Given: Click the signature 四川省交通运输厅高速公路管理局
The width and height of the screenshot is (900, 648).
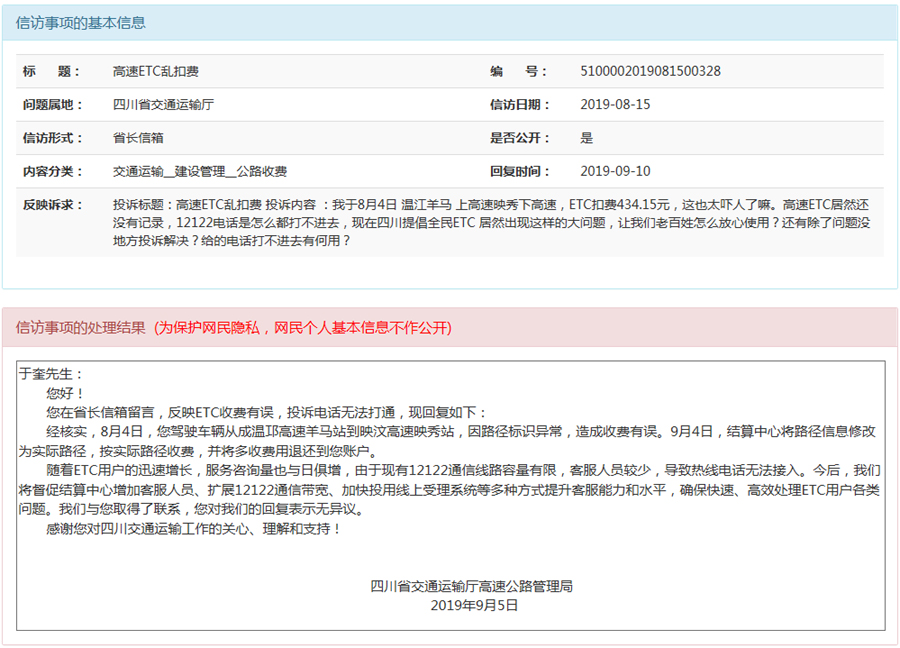Looking at the screenshot, I should (x=472, y=586).
